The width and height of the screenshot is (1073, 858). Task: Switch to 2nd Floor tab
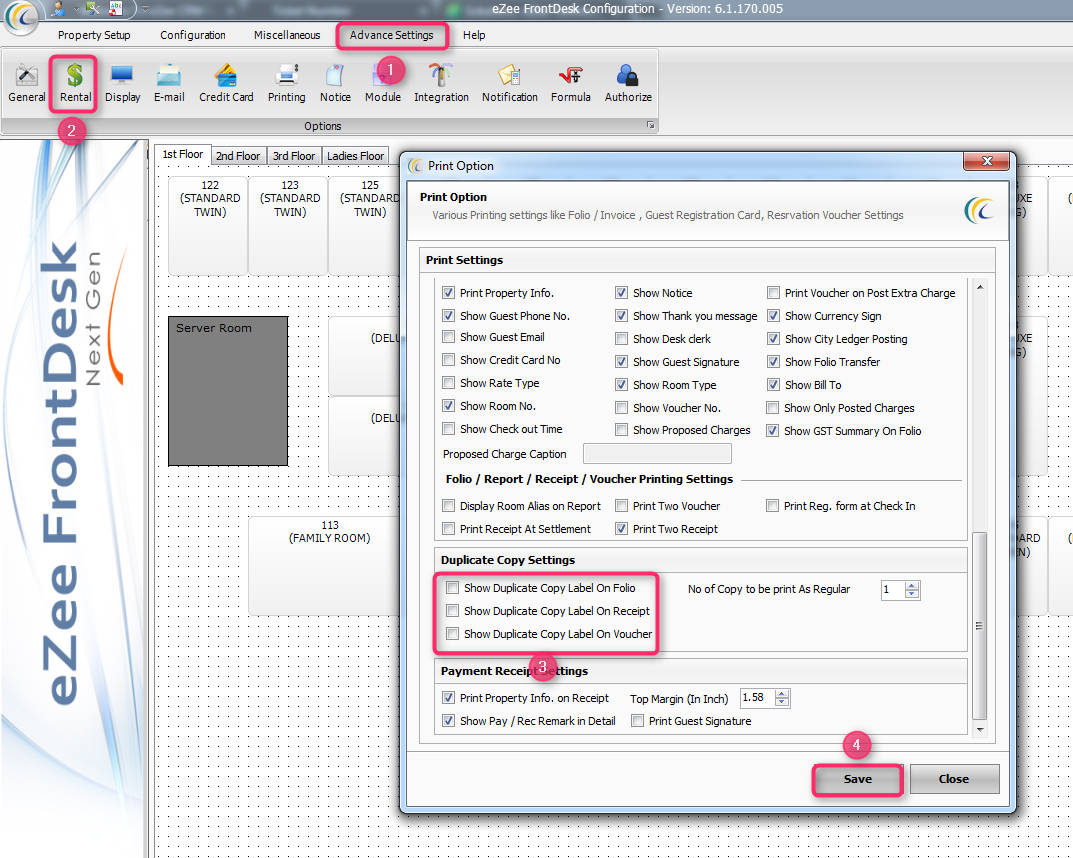(x=237, y=156)
